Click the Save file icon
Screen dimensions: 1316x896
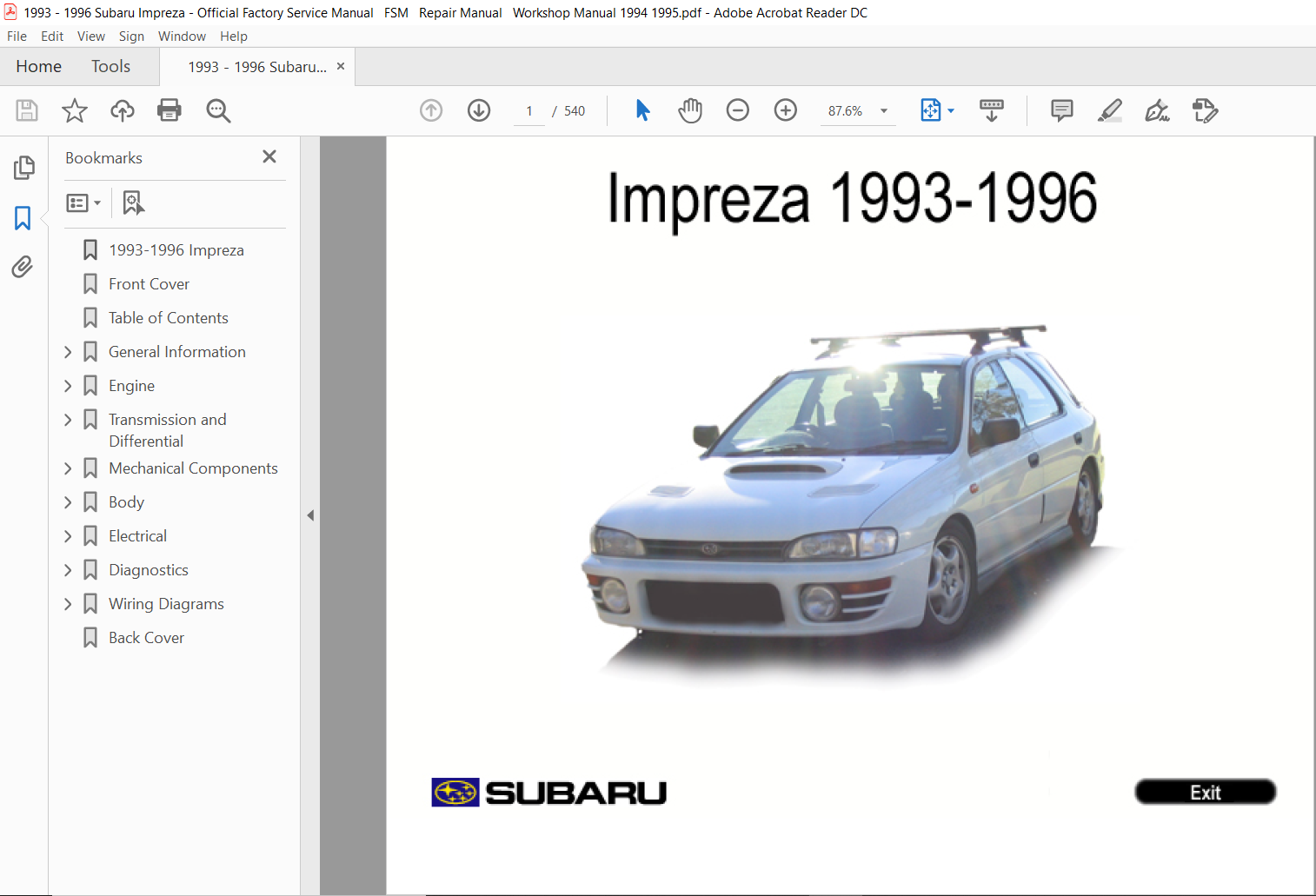(x=27, y=110)
